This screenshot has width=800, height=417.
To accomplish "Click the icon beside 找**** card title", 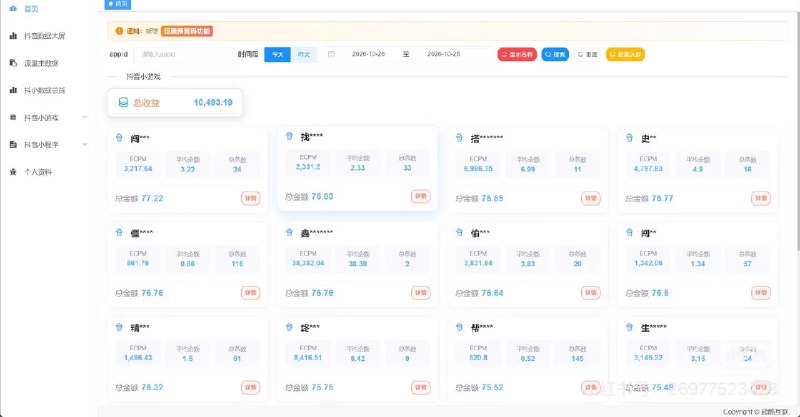I will pos(289,136).
